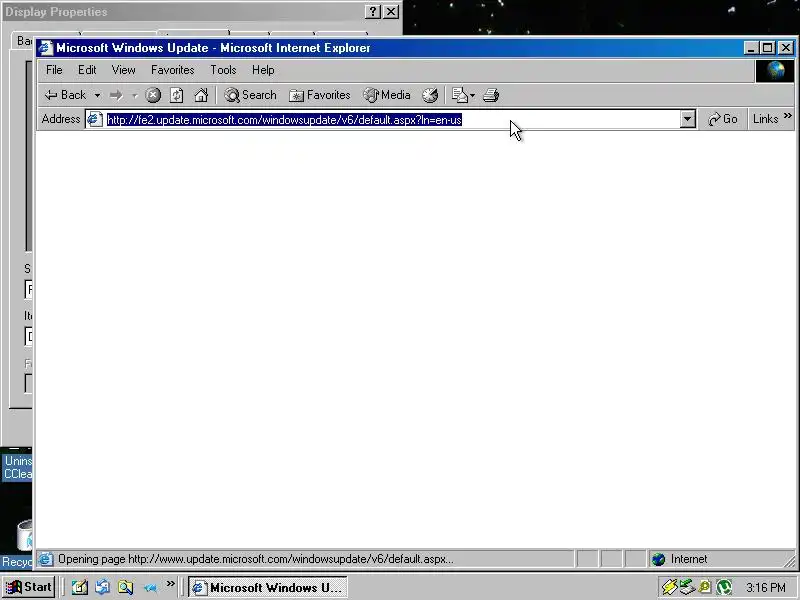Expand the Quick Launch overflow chevron
Image resolution: width=800 pixels, height=600 pixels.
[x=170, y=584]
